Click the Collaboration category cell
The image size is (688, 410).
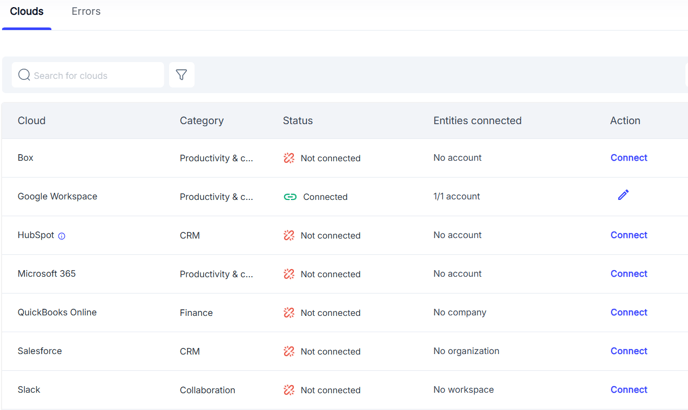208,390
